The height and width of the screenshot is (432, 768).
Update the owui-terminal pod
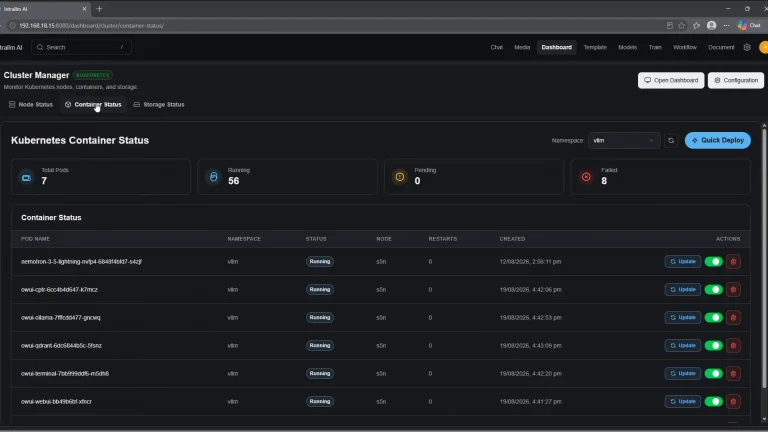(683, 373)
